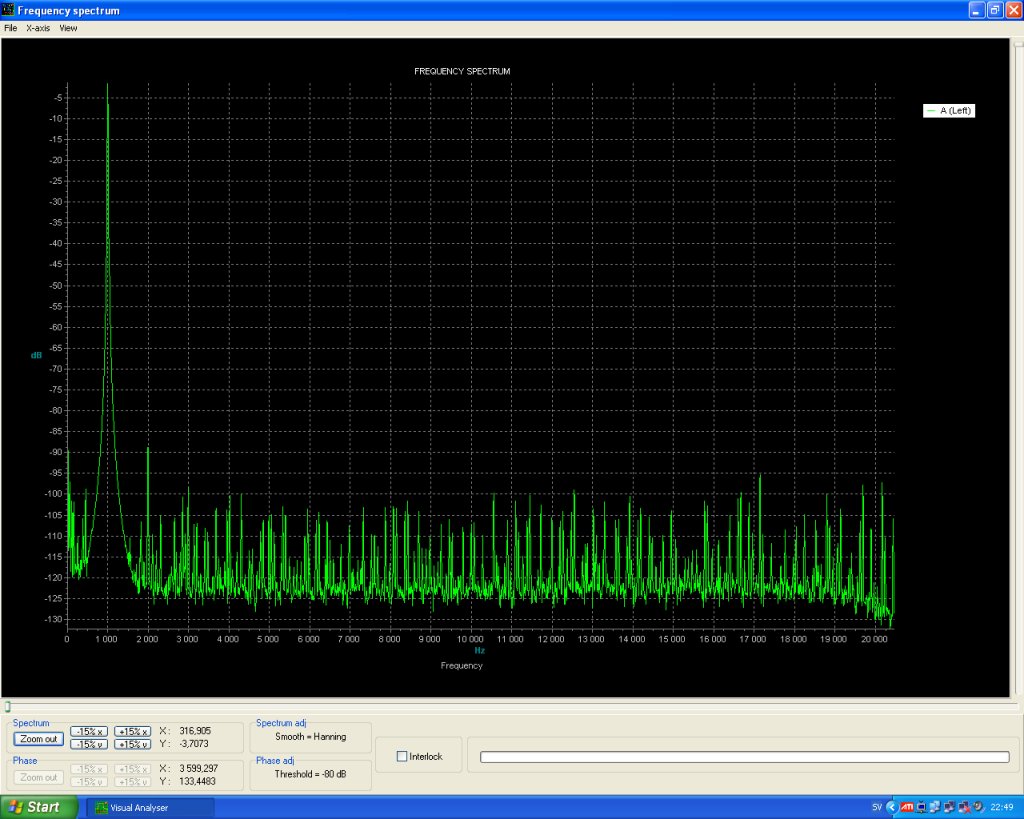Click Phase Y value 133,4483
1024x819 pixels.
pos(197,781)
